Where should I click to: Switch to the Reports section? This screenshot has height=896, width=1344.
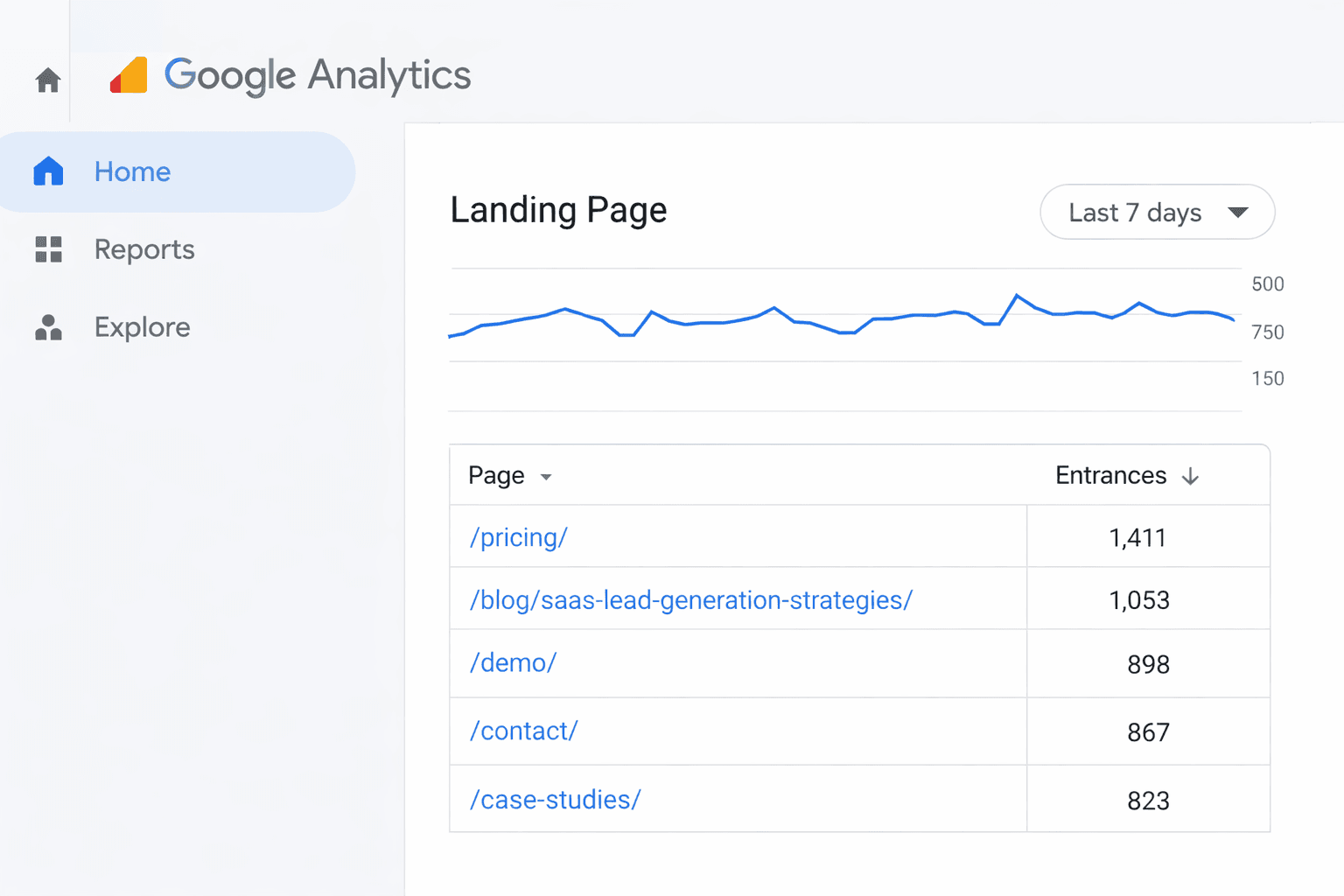pos(143,249)
